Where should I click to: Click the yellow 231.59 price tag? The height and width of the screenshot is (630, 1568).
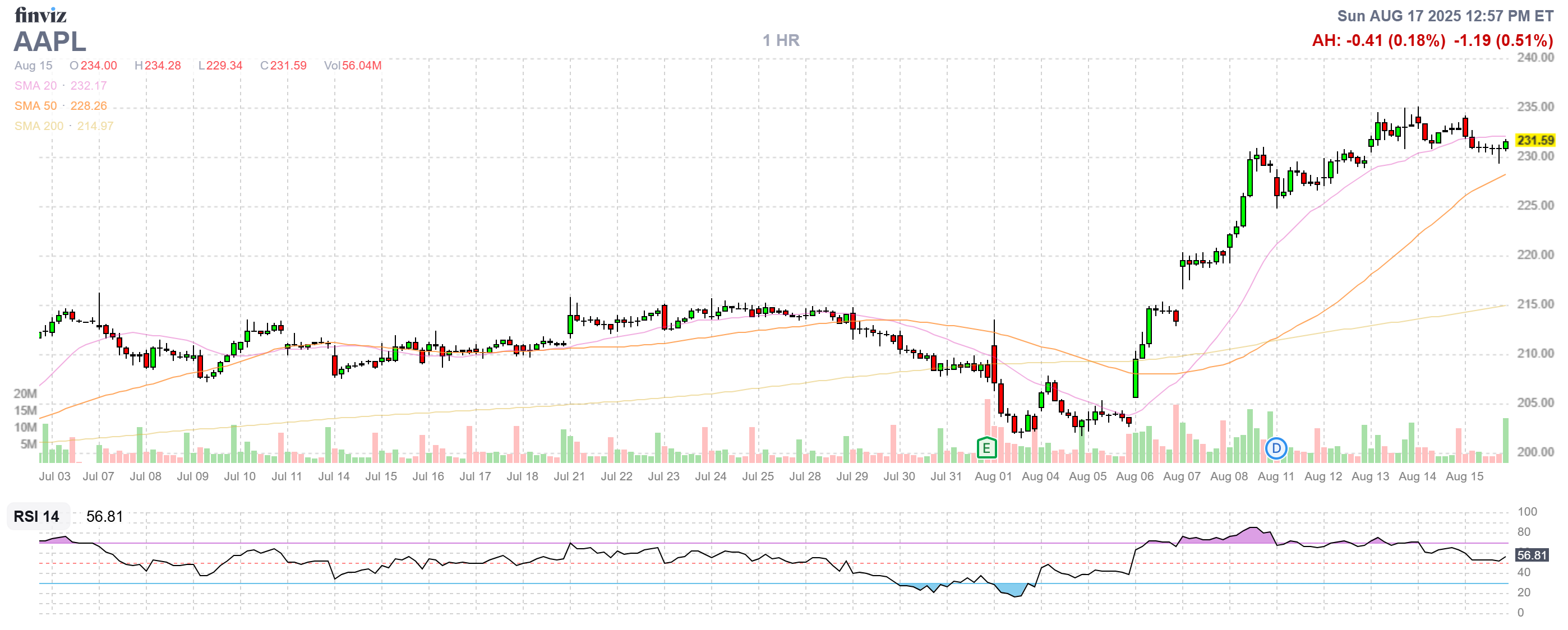pos(1534,140)
